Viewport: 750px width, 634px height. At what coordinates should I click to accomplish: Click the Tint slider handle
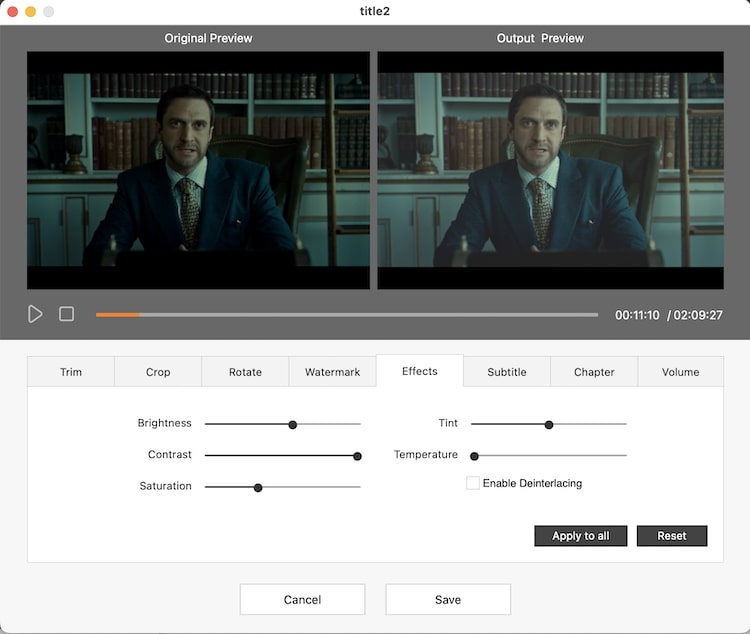[x=549, y=425]
